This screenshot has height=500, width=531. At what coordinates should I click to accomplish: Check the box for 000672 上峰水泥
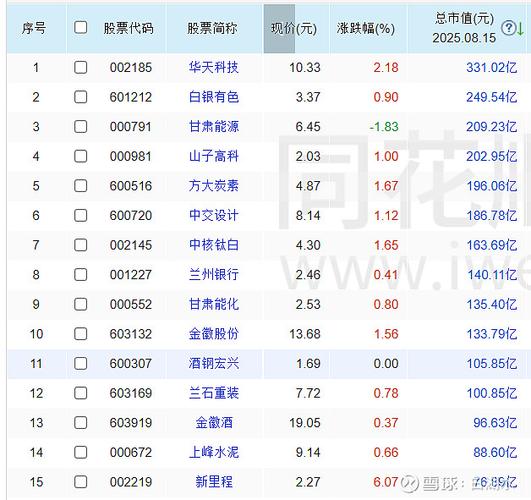[81, 453]
